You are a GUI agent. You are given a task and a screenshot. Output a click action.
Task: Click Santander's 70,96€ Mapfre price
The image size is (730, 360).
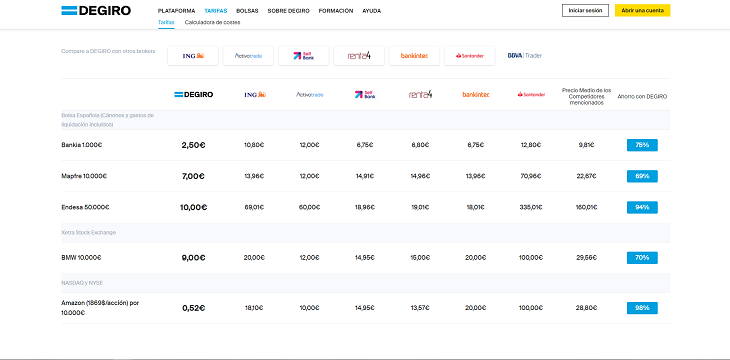tap(531, 176)
